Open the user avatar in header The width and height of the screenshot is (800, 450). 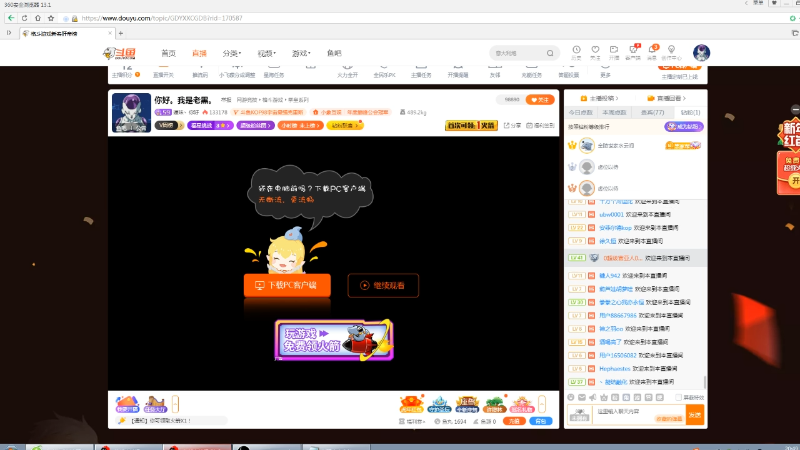tap(702, 53)
